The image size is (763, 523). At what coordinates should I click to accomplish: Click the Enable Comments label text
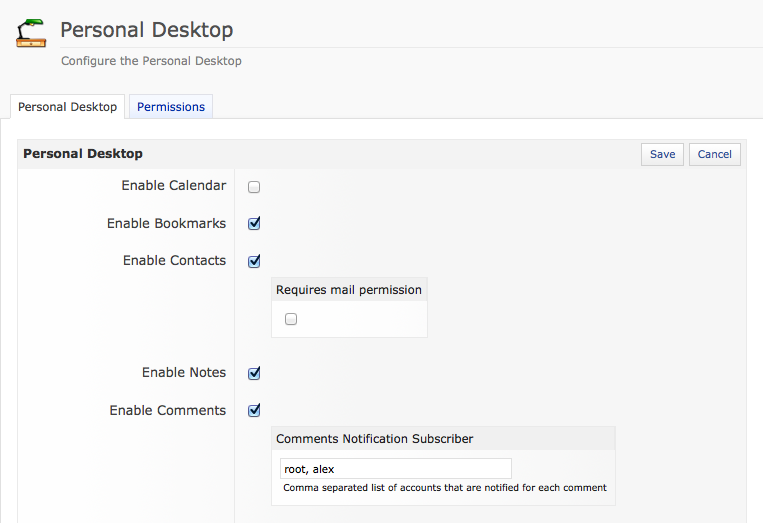pyautogui.click(x=167, y=410)
